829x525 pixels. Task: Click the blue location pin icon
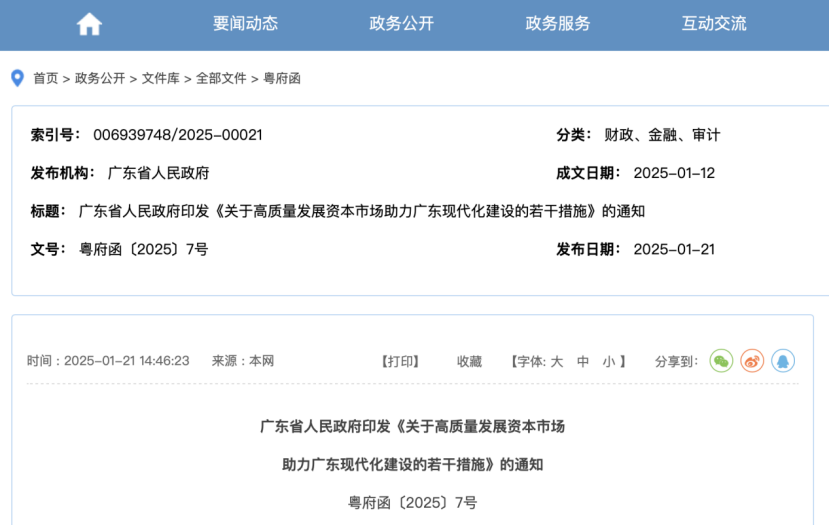[x=17, y=78]
